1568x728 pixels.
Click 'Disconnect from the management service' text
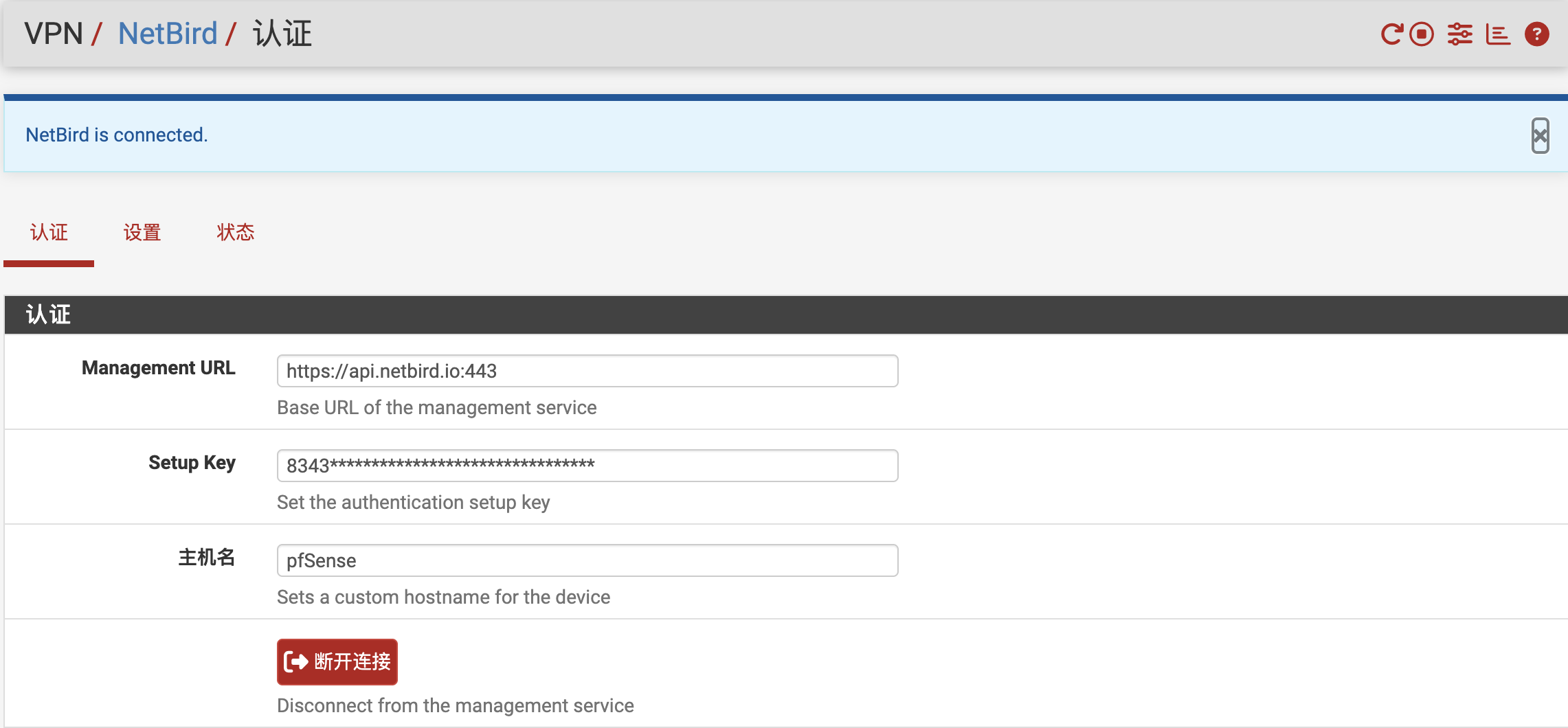click(x=456, y=705)
